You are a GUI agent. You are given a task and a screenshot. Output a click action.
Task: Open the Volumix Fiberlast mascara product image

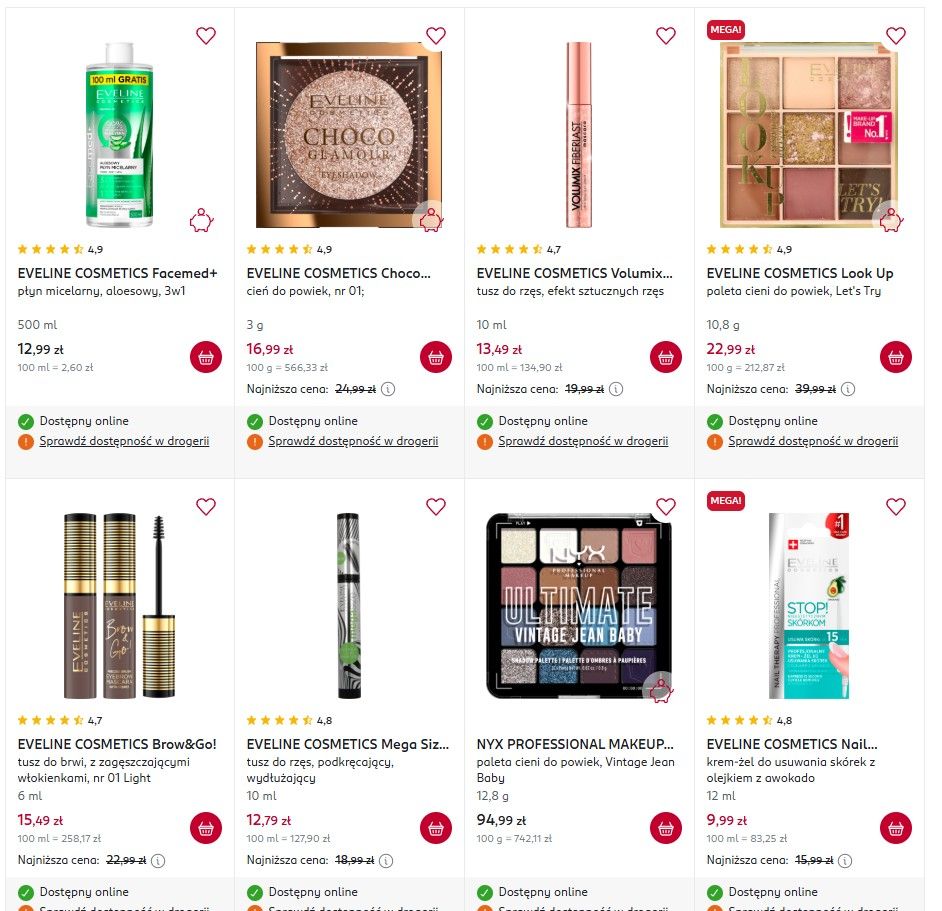click(579, 135)
